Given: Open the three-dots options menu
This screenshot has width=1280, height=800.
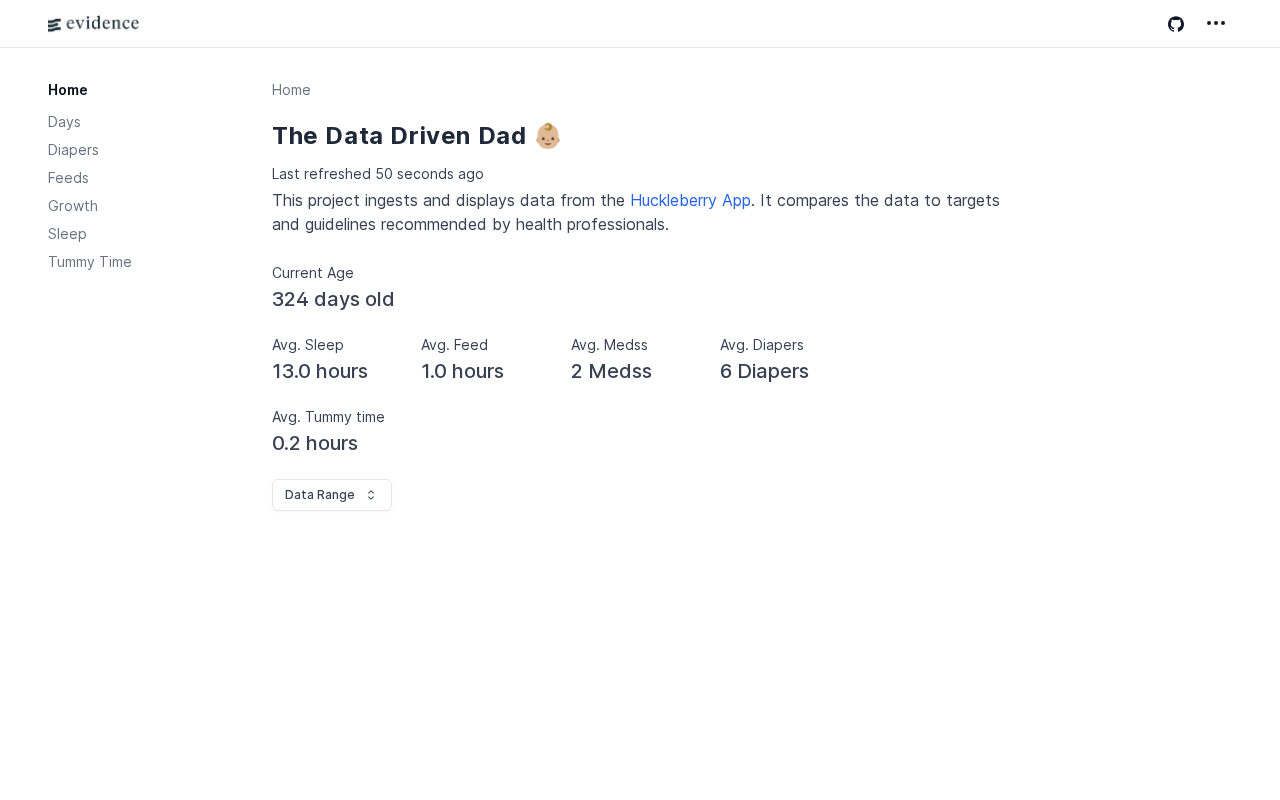Looking at the screenshot, I should click(1216, 23).
